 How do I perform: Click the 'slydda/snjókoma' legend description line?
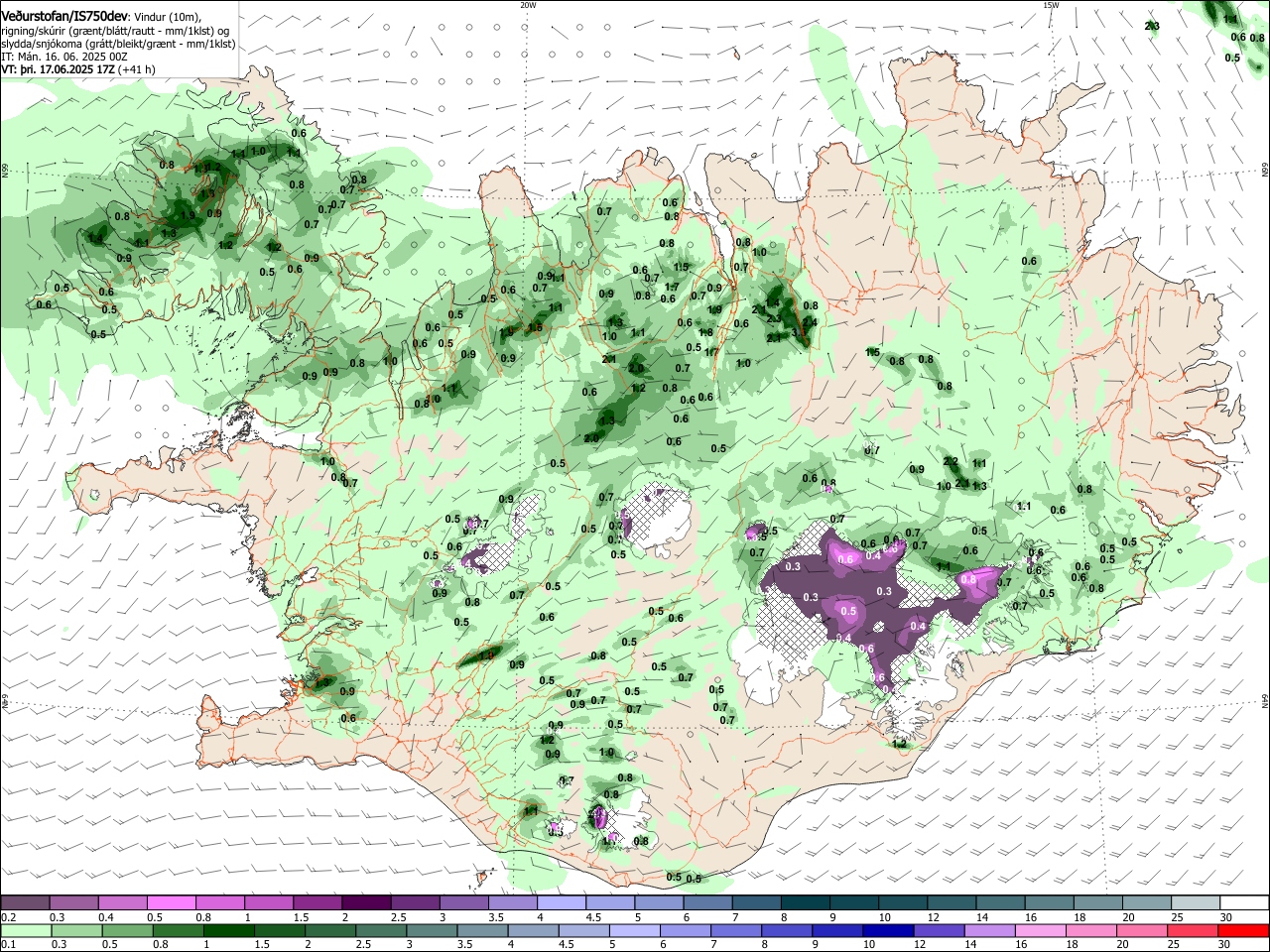point(118,44)
